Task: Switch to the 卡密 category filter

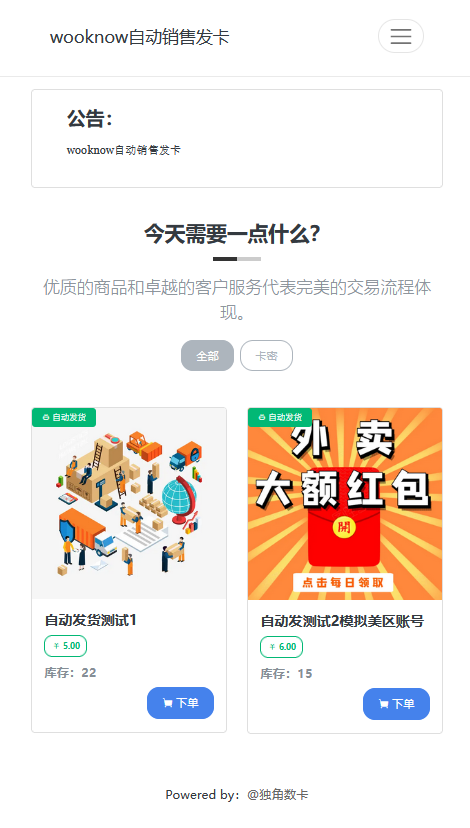Action: click(266, 355)
